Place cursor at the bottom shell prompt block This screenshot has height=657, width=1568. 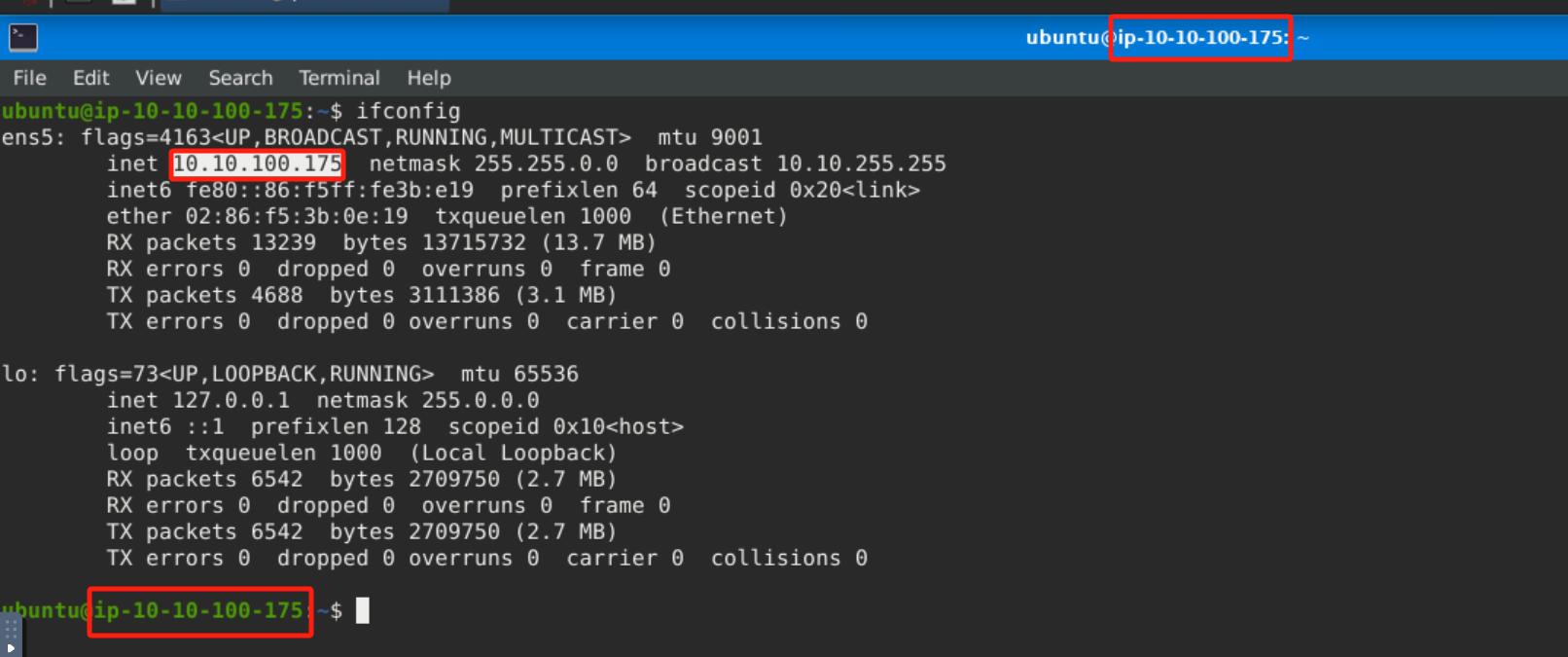point(363,610)
